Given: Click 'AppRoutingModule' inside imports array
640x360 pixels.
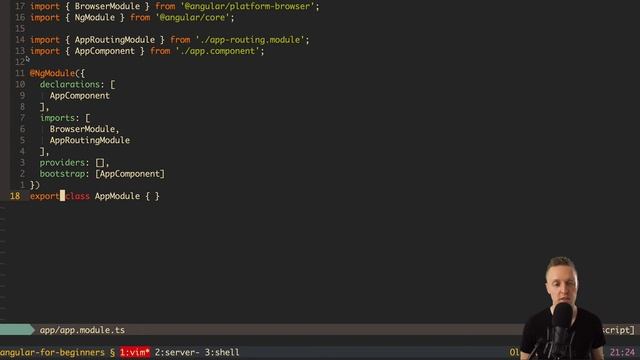Looking at the screenshot, I should tap(90, 140).
